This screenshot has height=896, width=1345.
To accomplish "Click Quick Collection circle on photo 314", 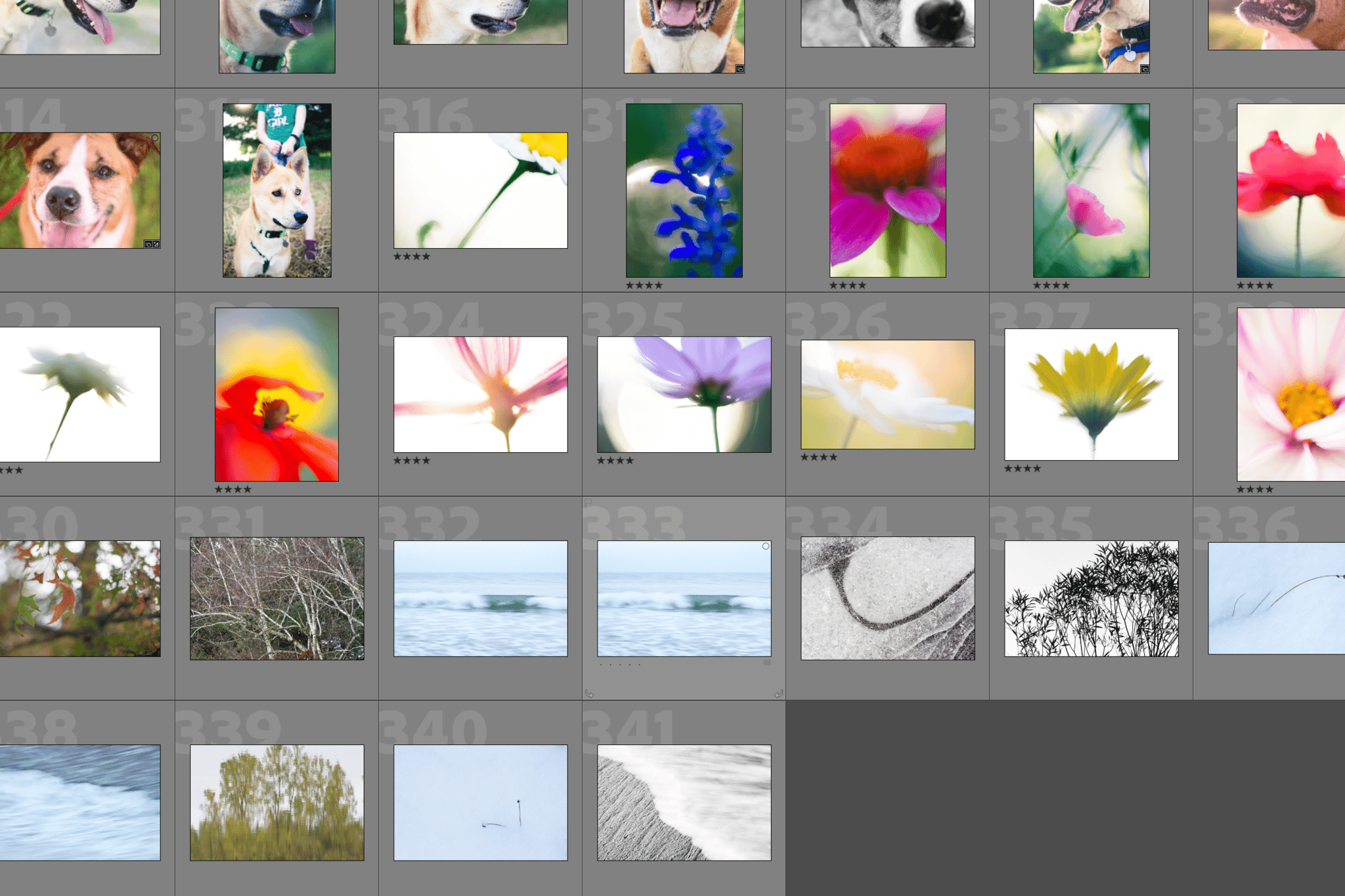I will pyautogui.click(x=155, y=139).
